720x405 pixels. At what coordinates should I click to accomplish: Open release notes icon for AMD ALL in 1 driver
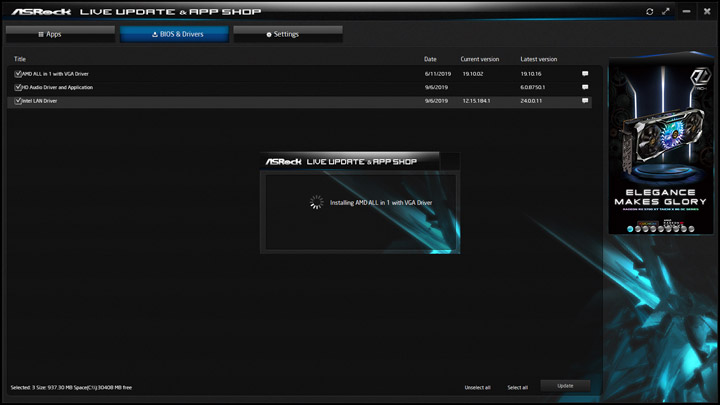point(585,73)
